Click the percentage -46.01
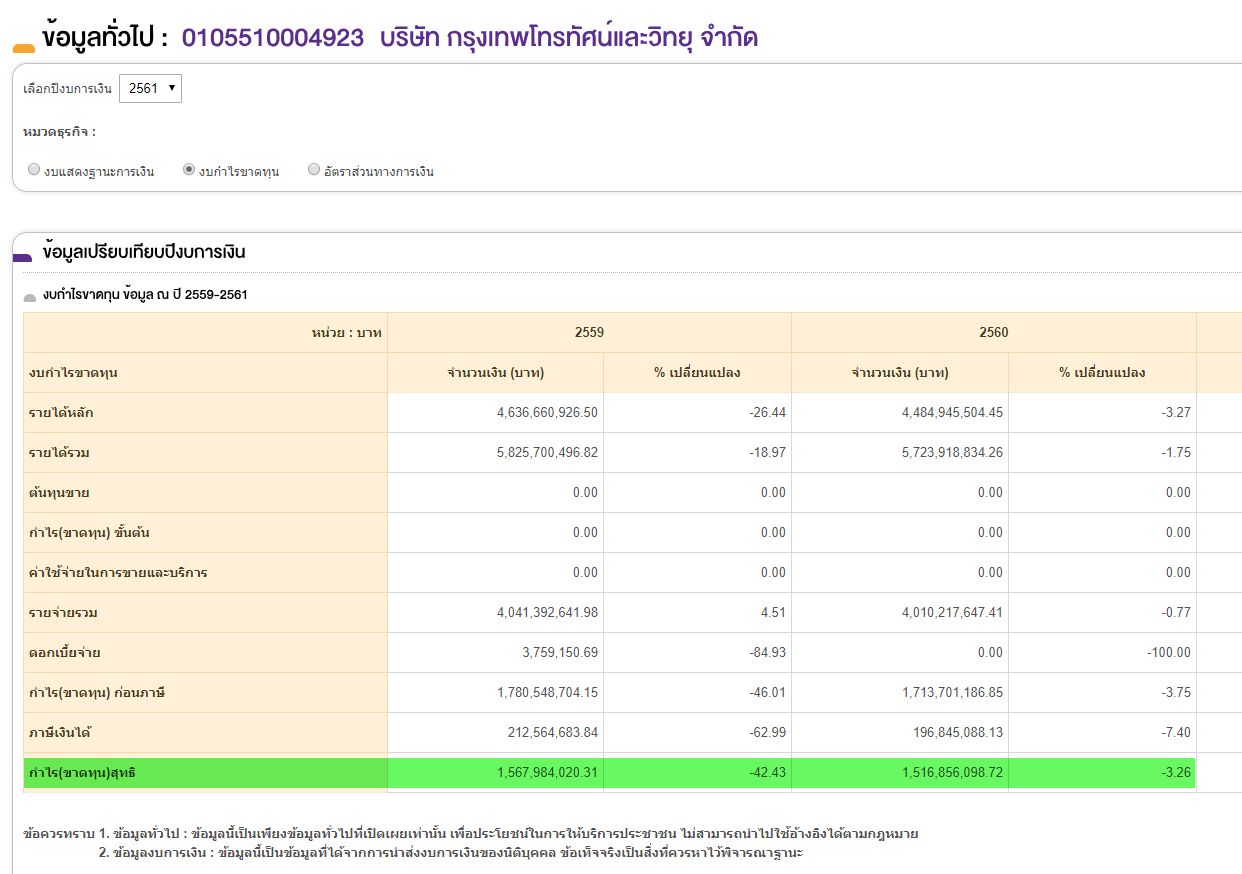 tap(767, 693)
